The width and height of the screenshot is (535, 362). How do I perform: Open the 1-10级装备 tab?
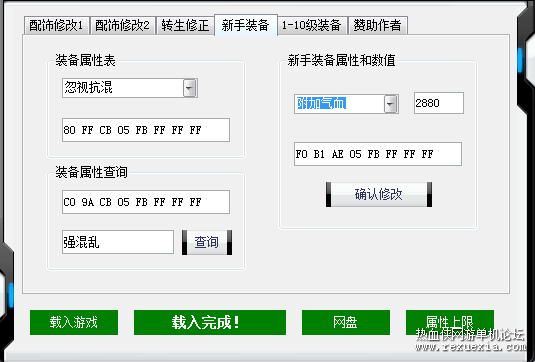[312, 26]
